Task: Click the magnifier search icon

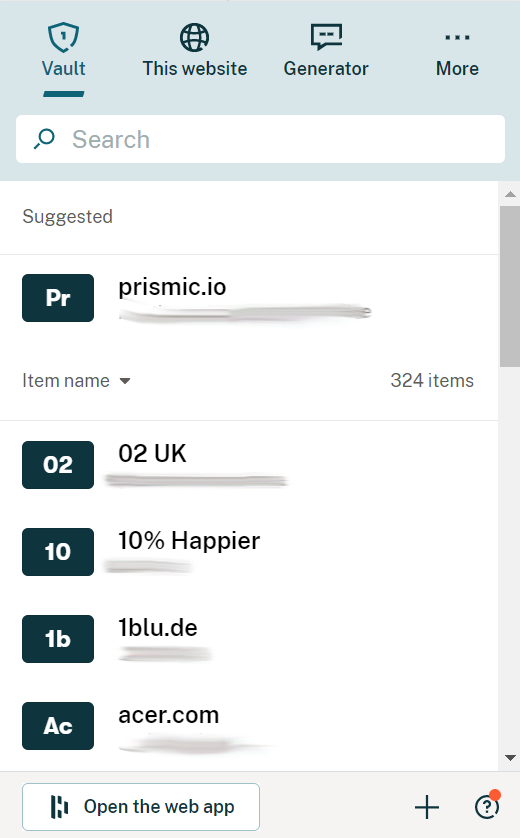Action: click(x=44, y=139)
